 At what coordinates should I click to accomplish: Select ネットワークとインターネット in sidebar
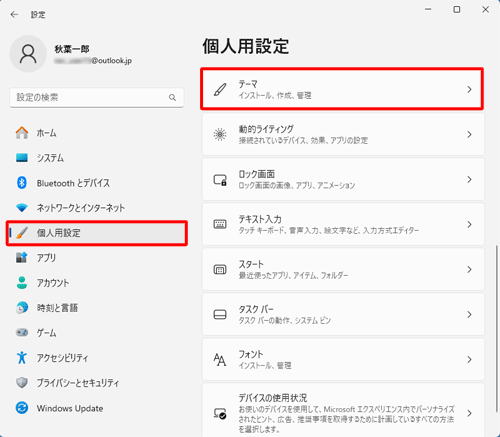coord(97,208)
